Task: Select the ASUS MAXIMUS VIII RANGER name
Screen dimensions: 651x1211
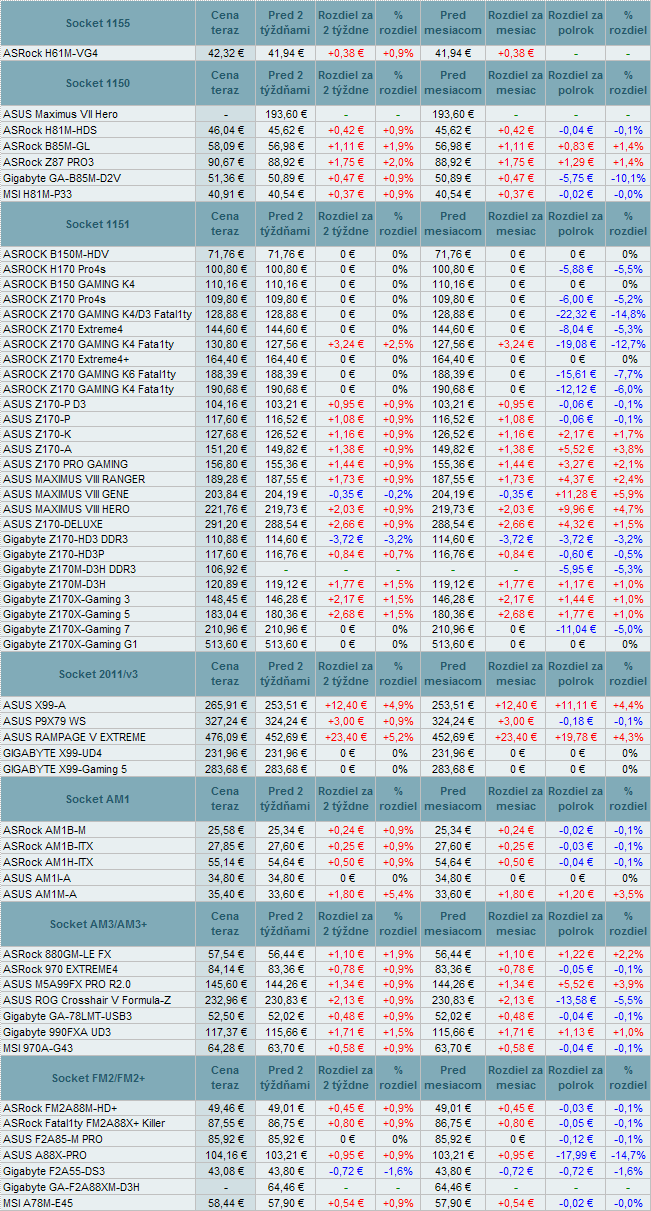Action: [74, 480]
